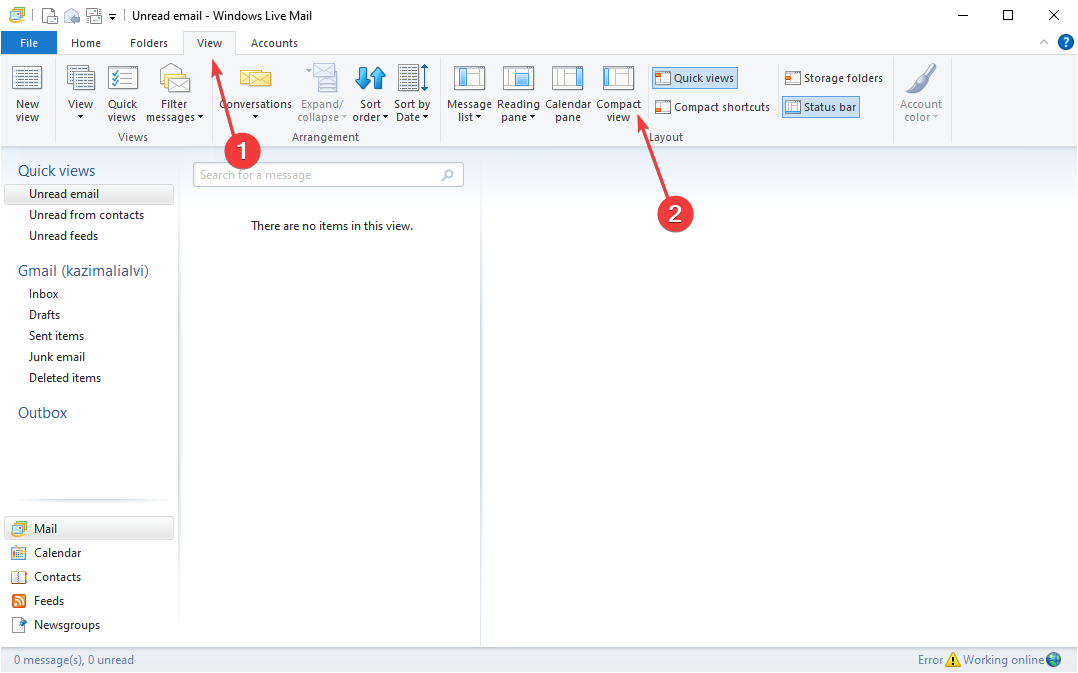
Task: Click the Quick views checklist icon
Action: click(123, 78)
